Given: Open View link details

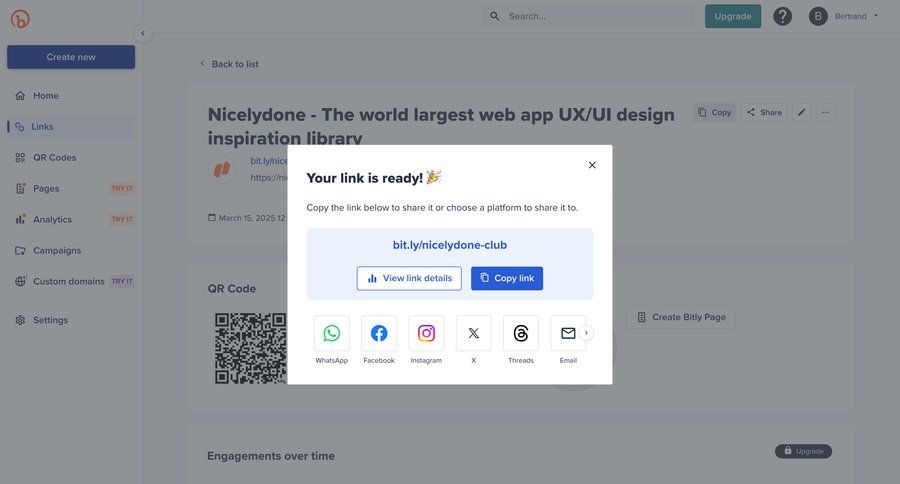Looking at the screenshot, I should (x=409, y=278).
